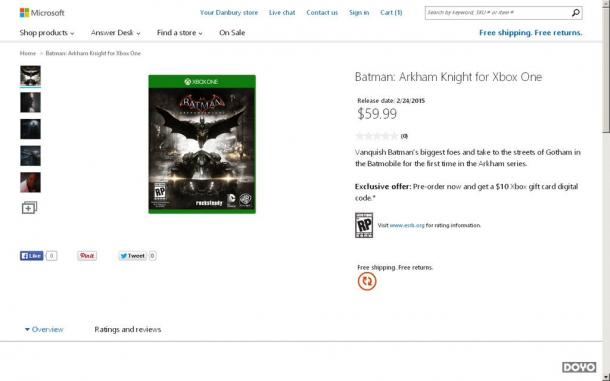
Task: Expand the Find a store menu
Action: click(179, 33)
